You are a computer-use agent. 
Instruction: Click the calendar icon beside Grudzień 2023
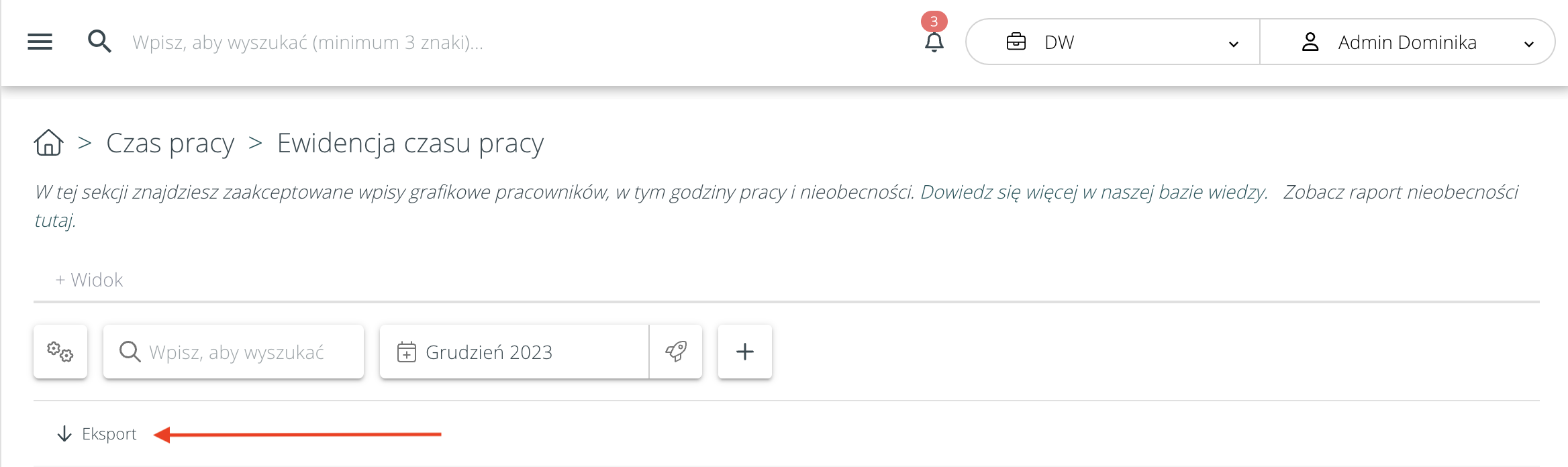407,352
